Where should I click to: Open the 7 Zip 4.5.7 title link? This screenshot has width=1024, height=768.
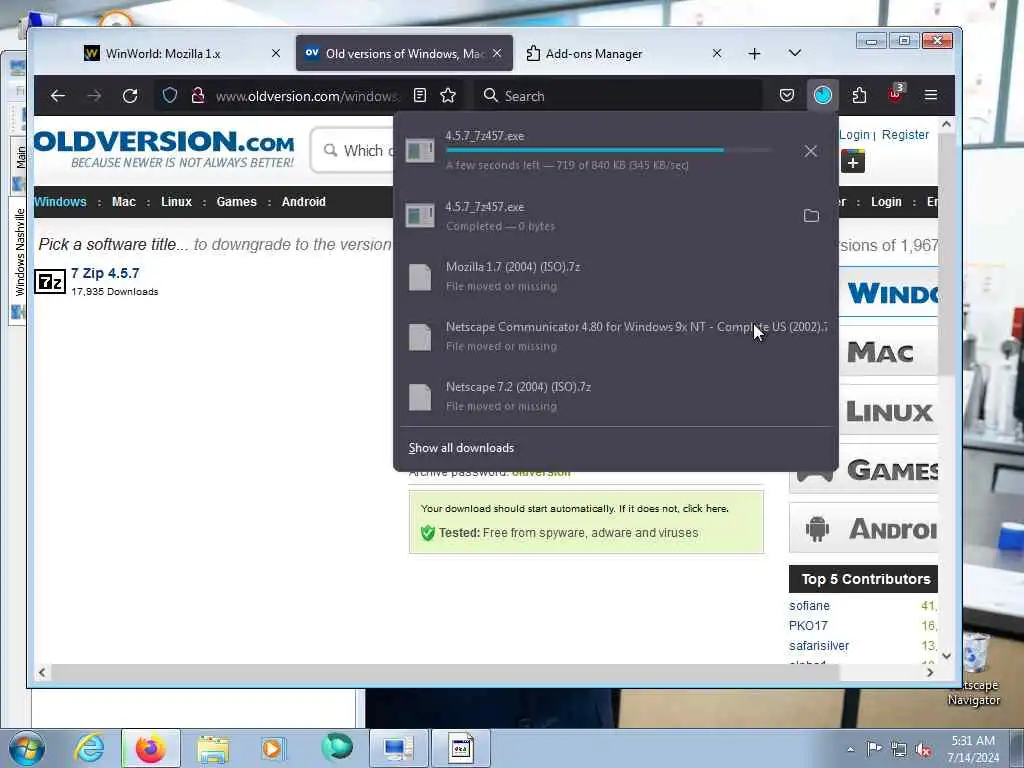tap(105, 273)
